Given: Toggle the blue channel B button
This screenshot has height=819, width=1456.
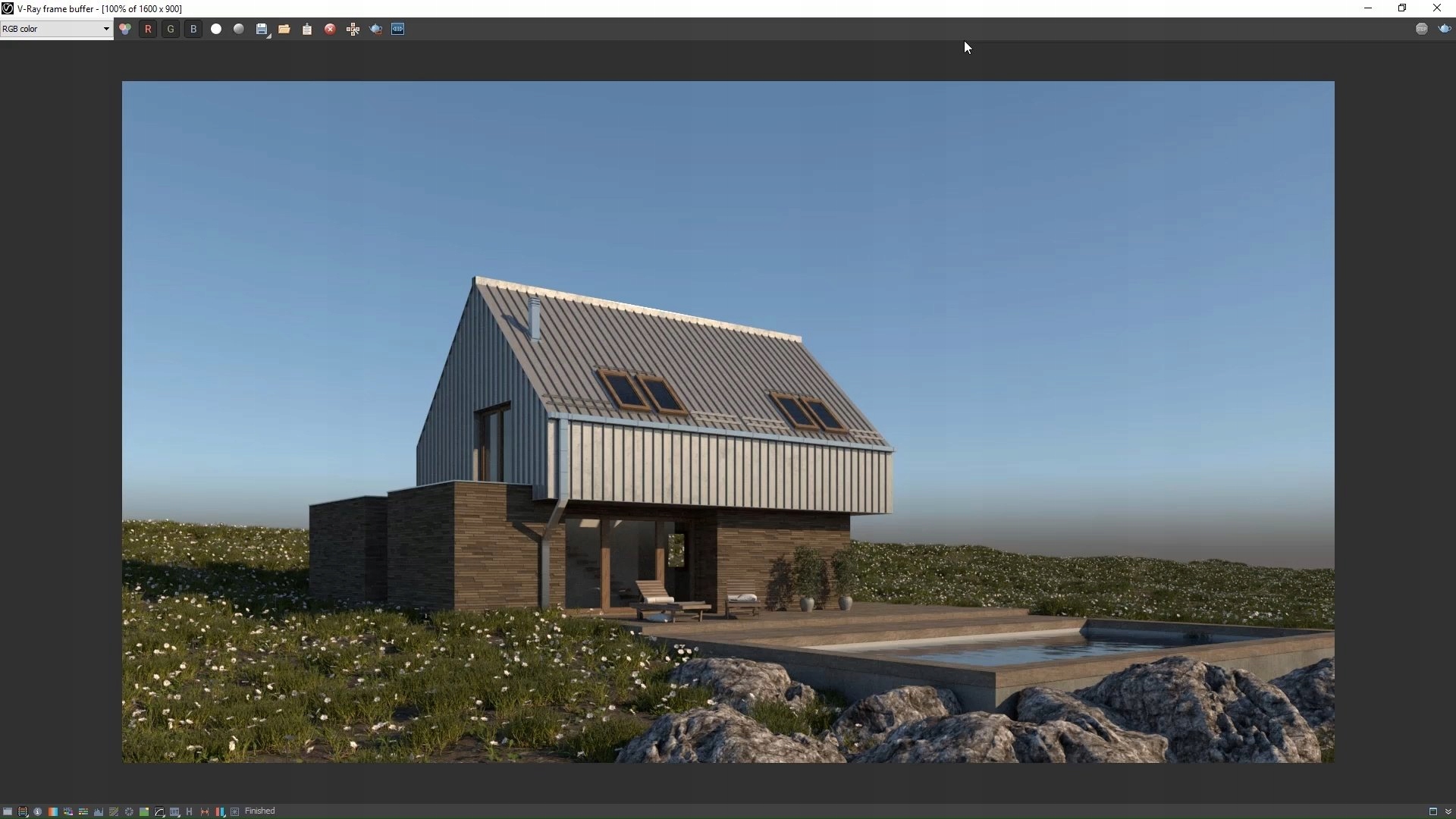Looking at the screenshot, I should (x=193, y=29).
